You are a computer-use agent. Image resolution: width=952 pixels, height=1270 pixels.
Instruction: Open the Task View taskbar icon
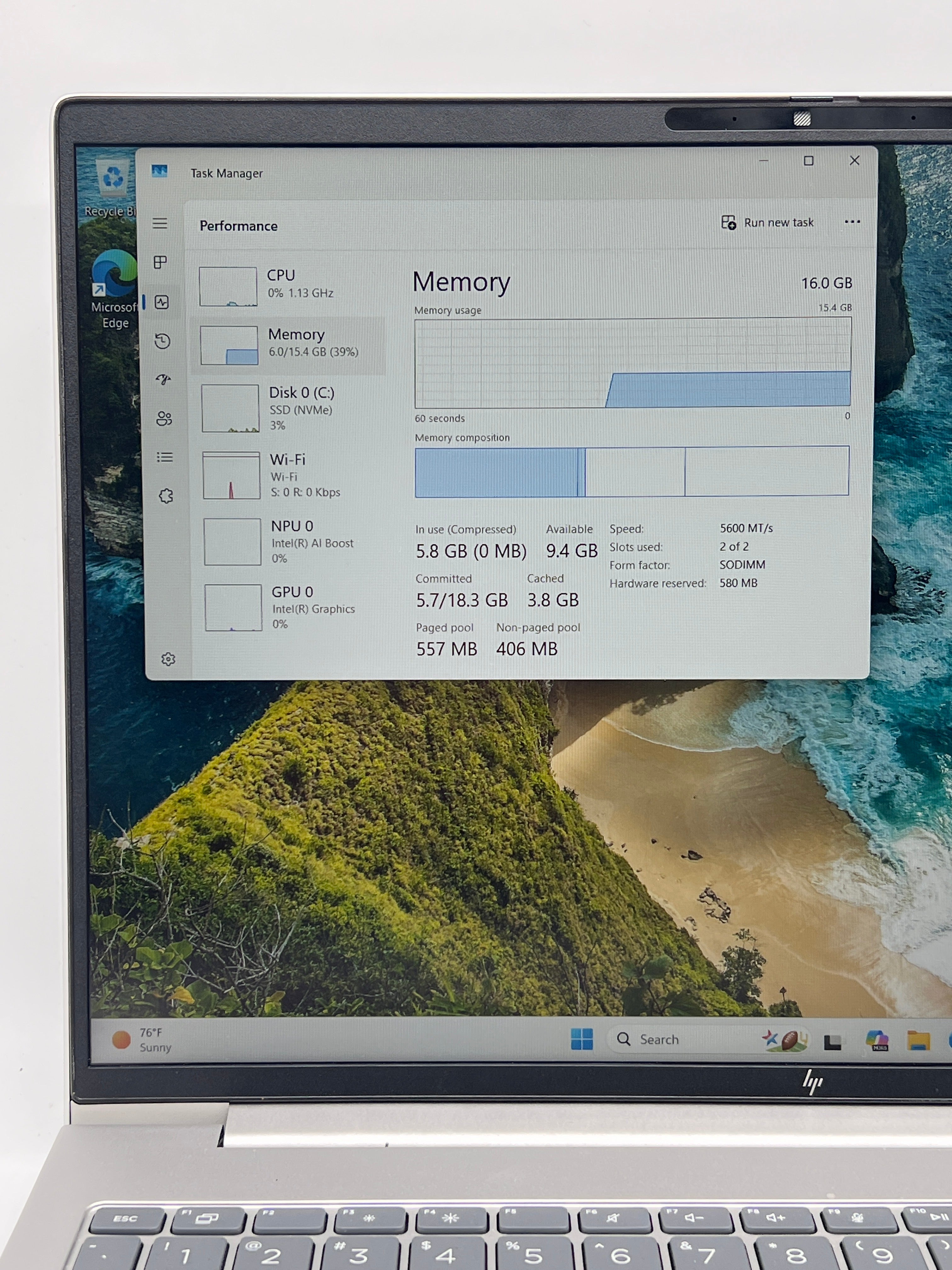(833, 1042)
